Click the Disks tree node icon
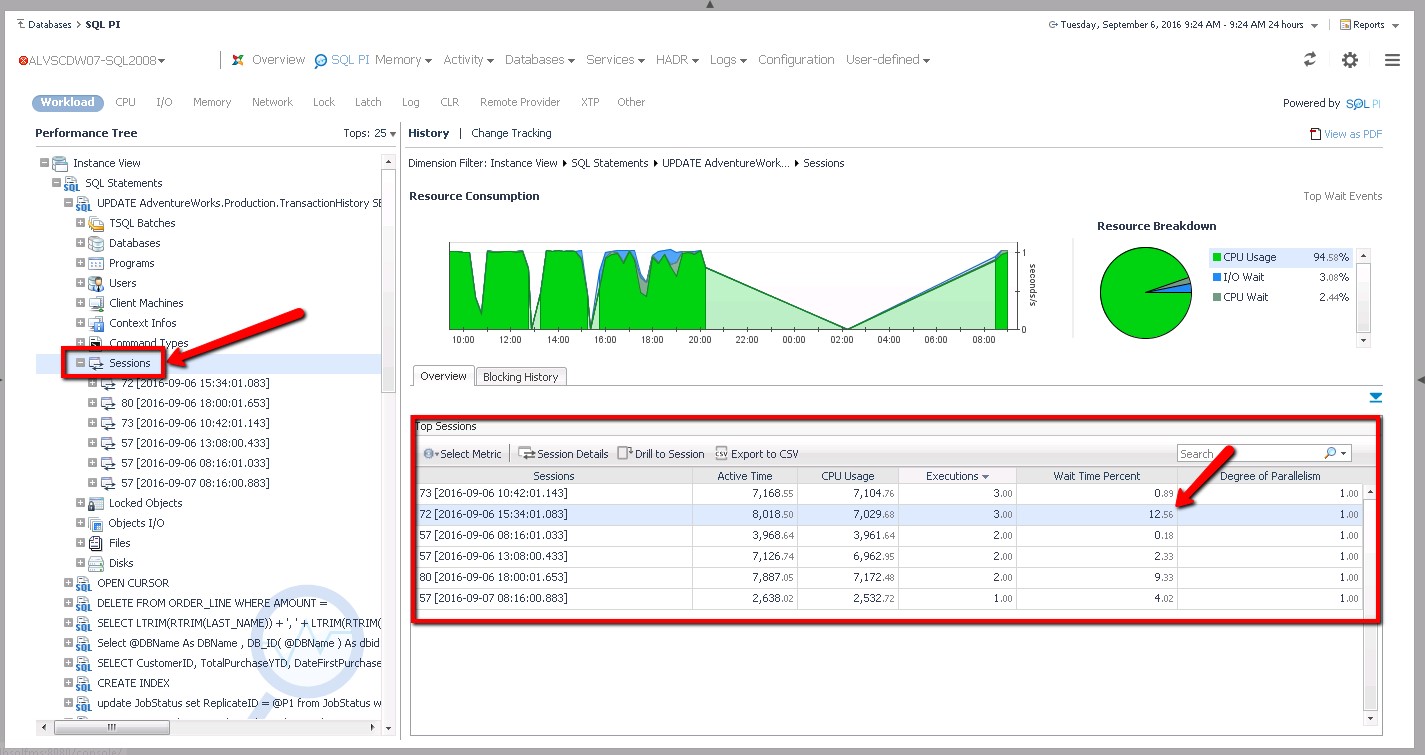The width and height of the screenshot is (1425, 755). [96, 563]
